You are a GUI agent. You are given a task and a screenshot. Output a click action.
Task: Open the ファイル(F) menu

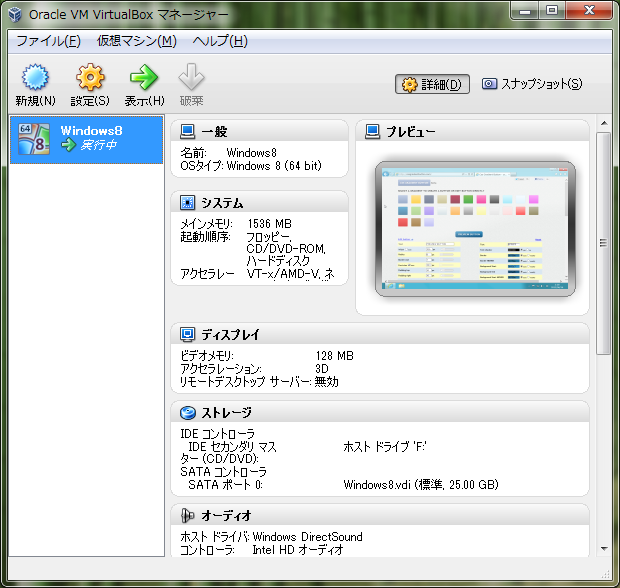click(x=48, y=41)
